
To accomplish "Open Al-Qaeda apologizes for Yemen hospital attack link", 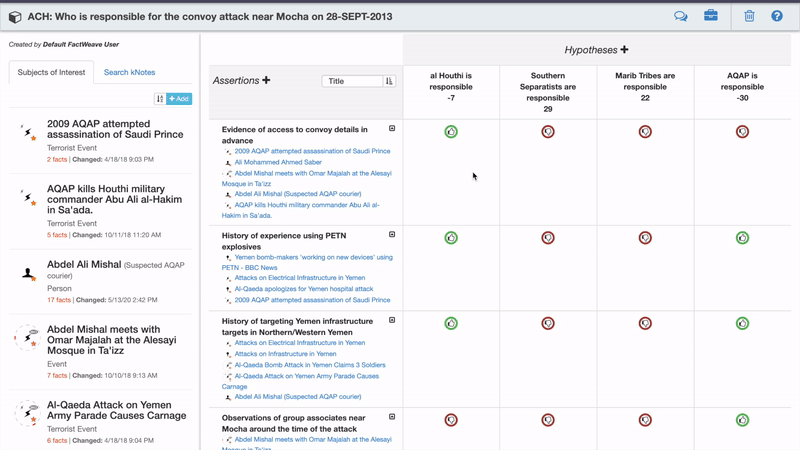I will pos(304,289).
